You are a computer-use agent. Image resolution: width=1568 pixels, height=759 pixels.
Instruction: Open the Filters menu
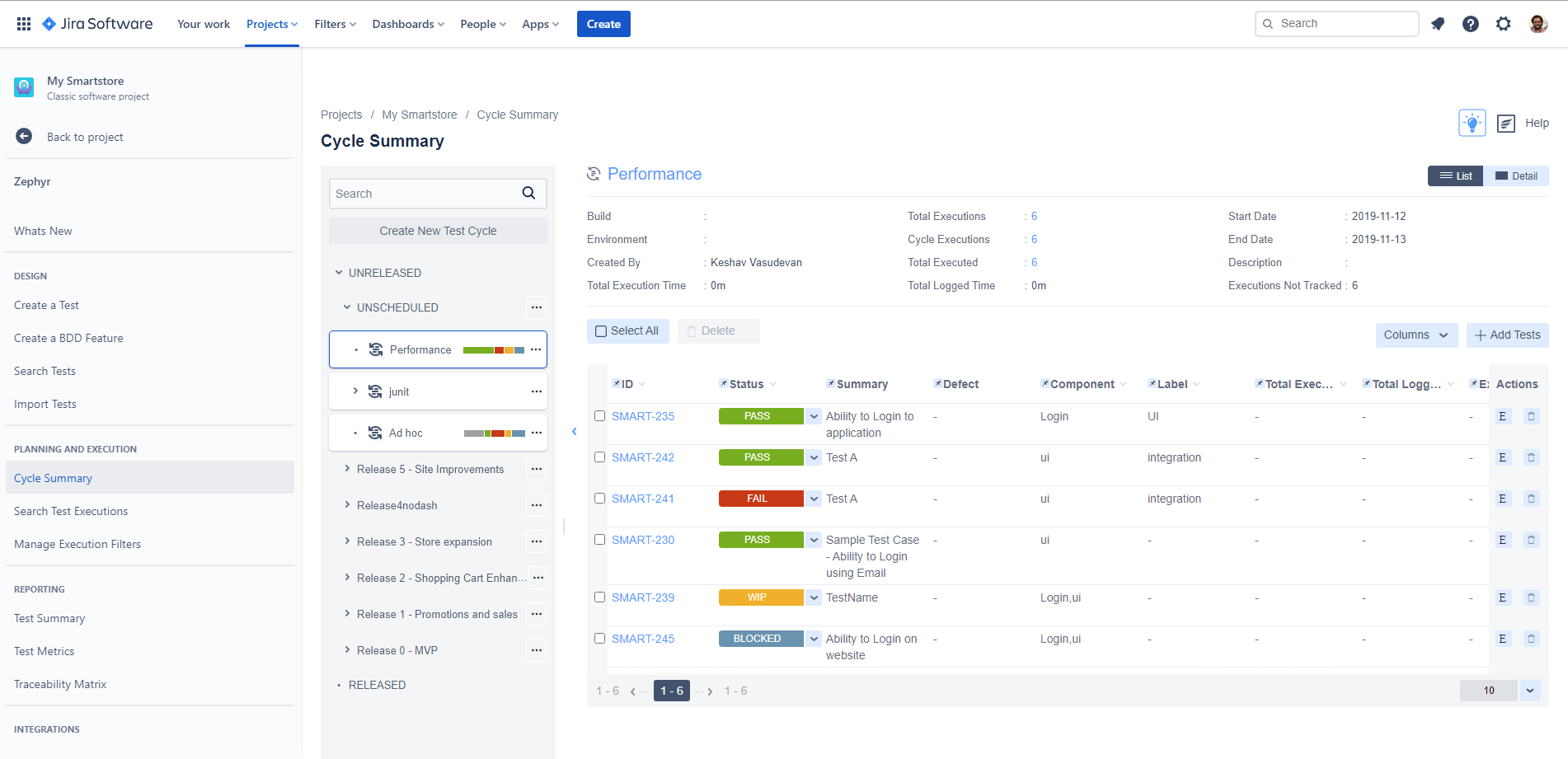pyautogui.click(x=336, y=24)
